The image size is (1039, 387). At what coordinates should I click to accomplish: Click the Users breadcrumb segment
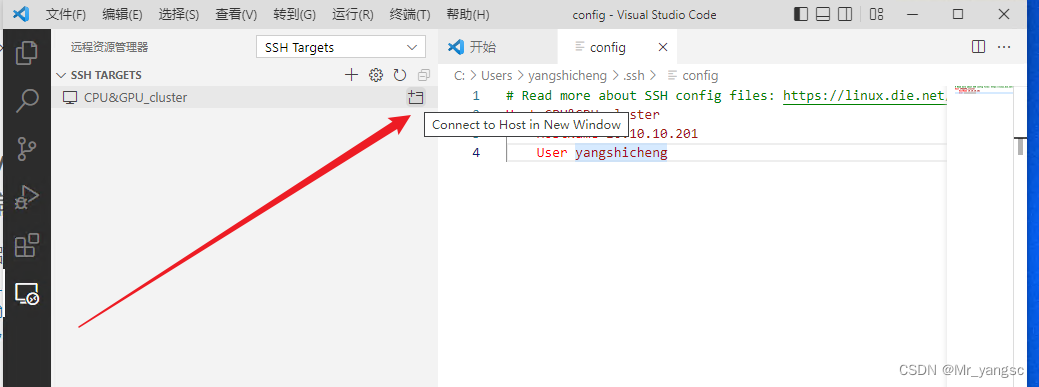pyautogui.click(x=496, y=76)
